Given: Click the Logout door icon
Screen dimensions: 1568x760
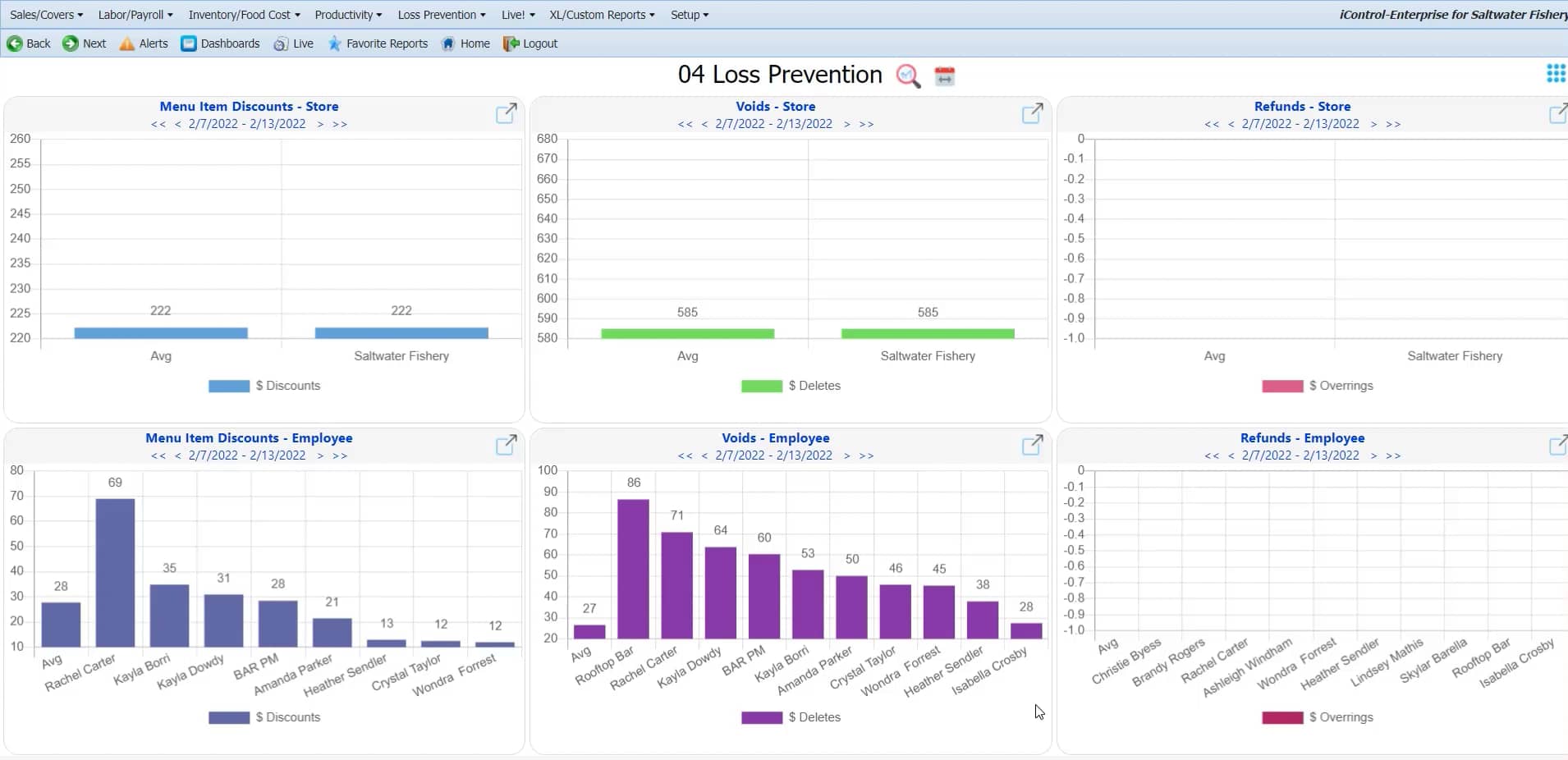Looking at the screenshot, I should click(511, 43).
